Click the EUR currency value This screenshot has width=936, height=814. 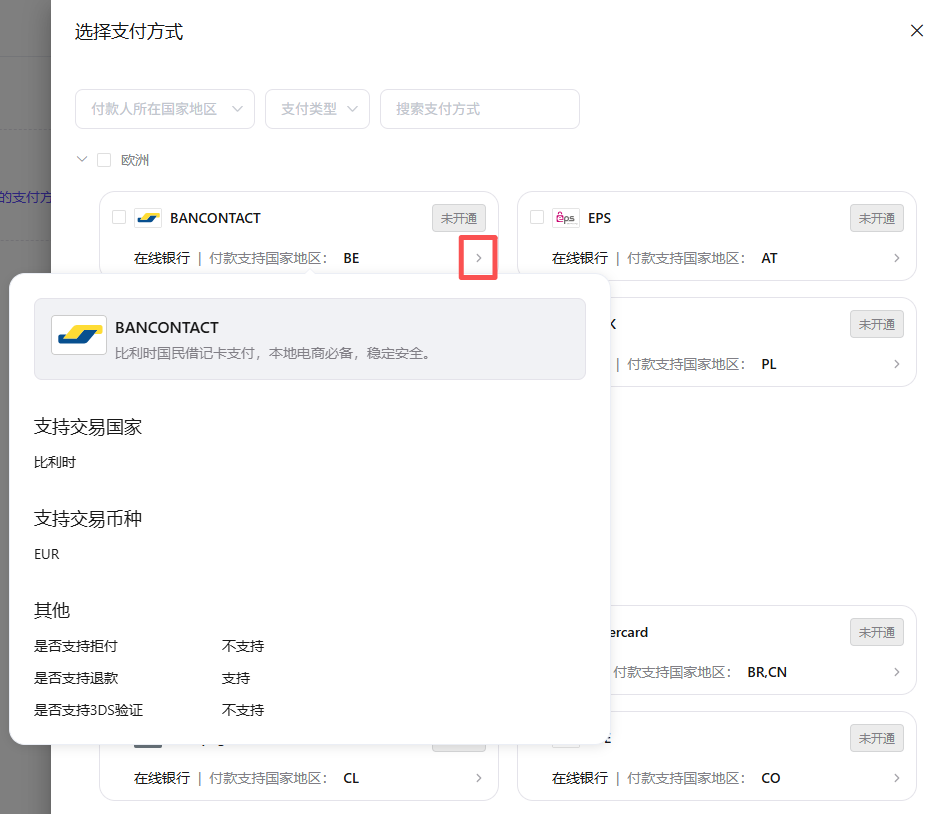click(x=47, y=554)
